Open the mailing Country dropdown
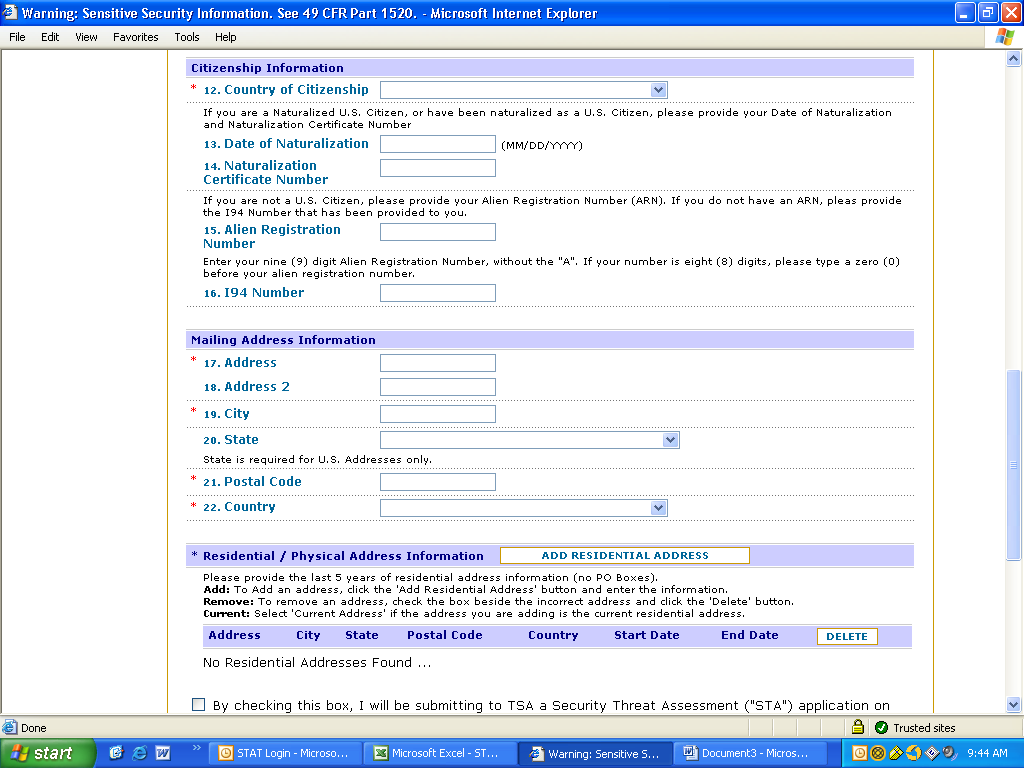1024x768 pixels. click(657, 508)
